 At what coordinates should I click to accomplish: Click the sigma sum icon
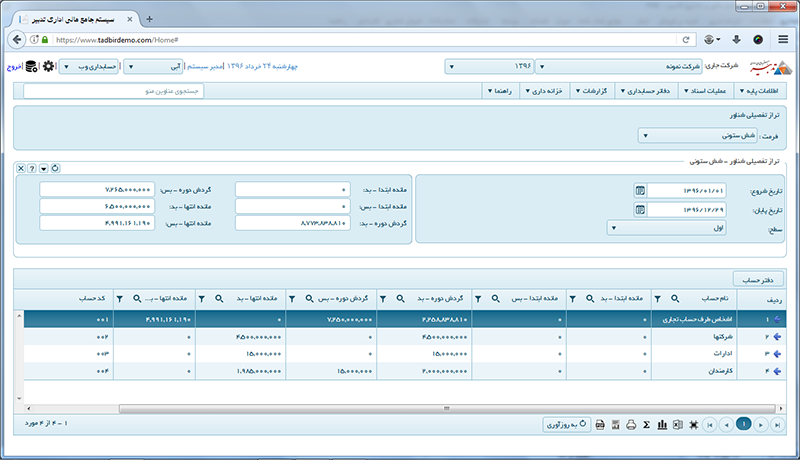(647, 425)
